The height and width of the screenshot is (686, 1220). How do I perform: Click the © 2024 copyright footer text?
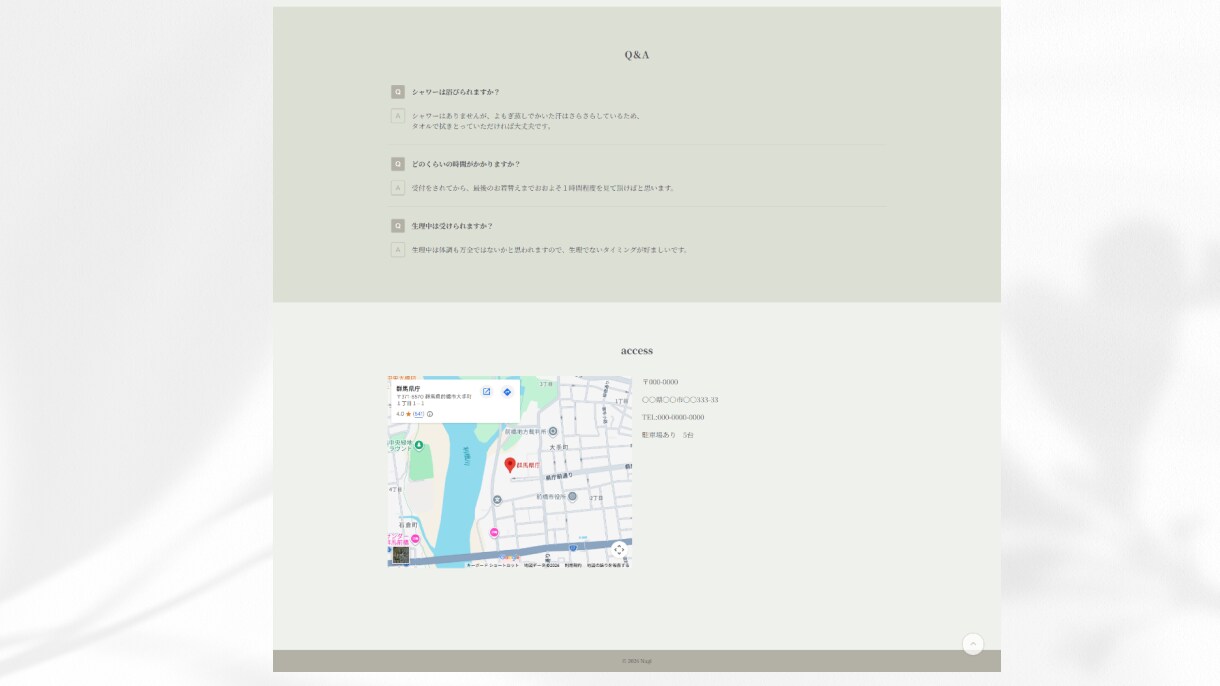(637, 661)
